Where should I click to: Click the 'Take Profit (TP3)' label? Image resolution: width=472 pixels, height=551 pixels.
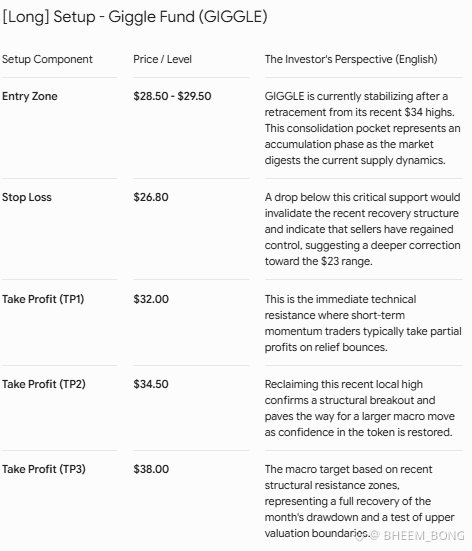(44, 469)
